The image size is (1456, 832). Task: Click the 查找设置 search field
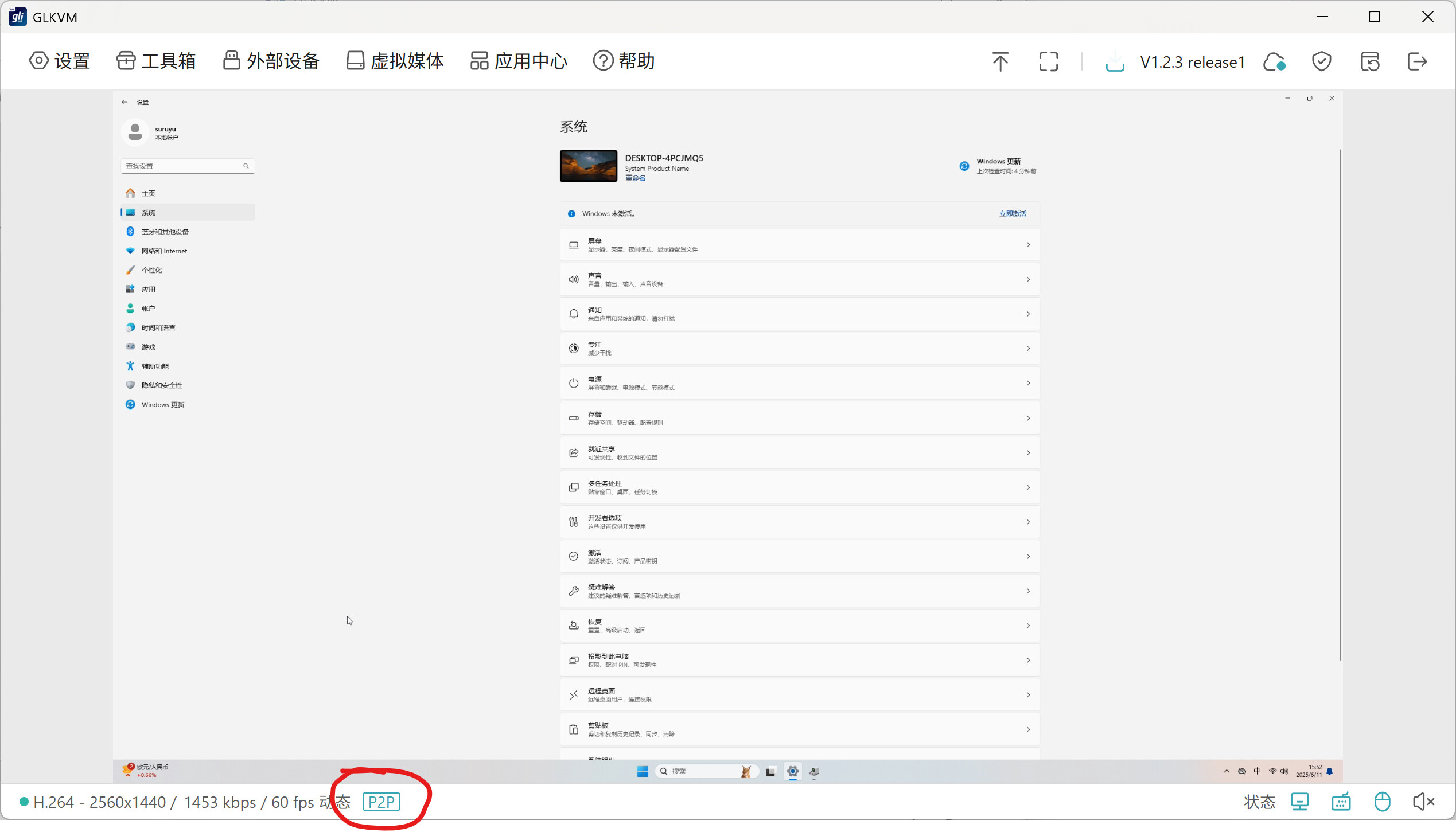(182, 166)
